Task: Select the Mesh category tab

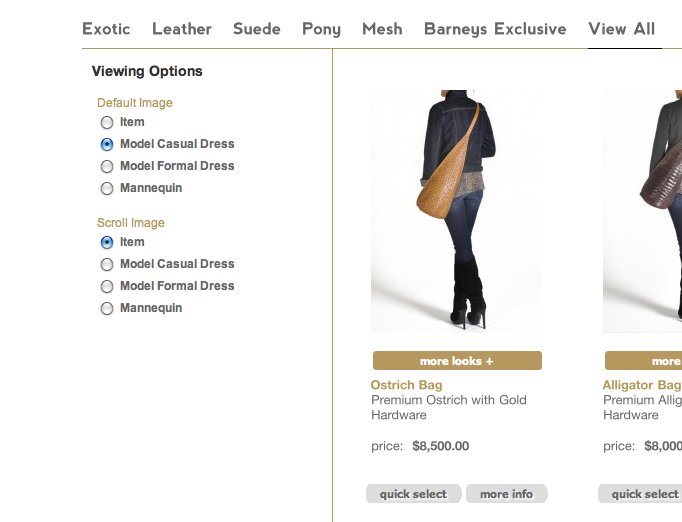Action: coord(382,29)
